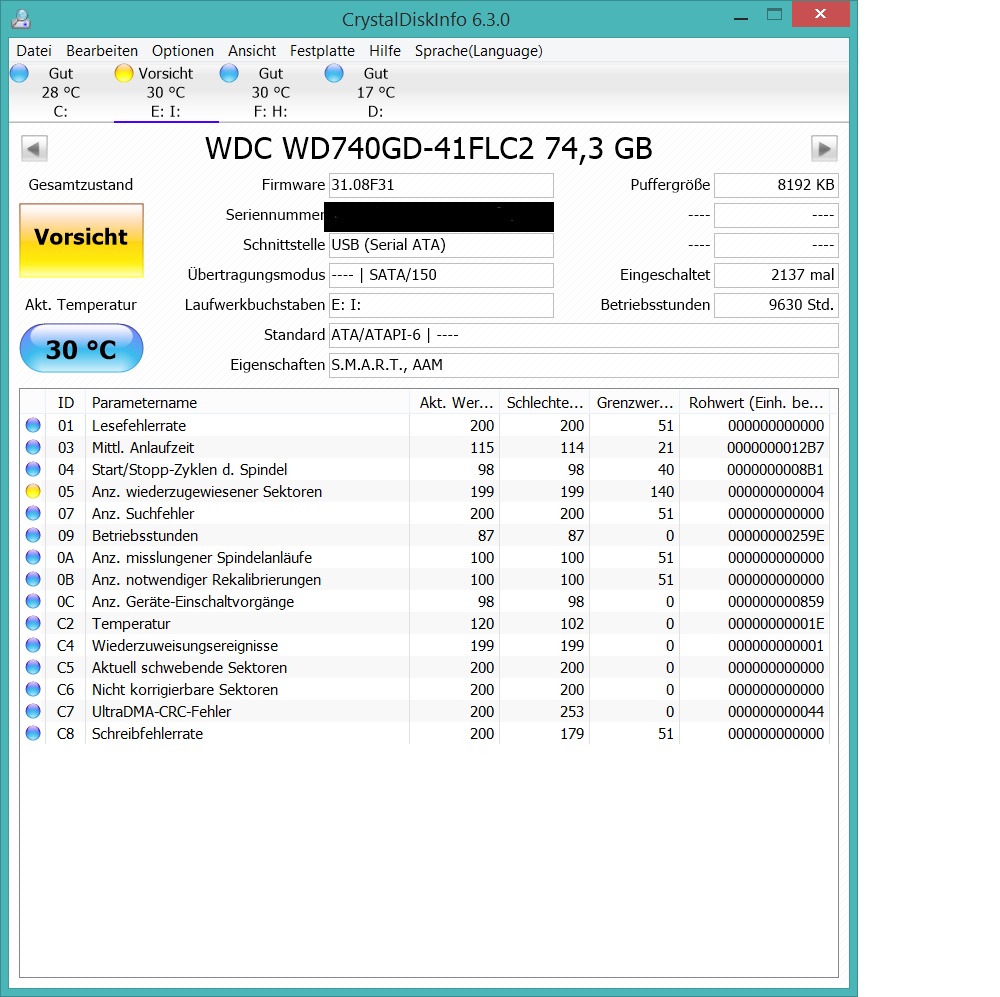Click yellow orb of wiederzugewiesener Sektoren row
This screenshot has height=997, width=1000.
pyautogui.click(x=33, y=491)
